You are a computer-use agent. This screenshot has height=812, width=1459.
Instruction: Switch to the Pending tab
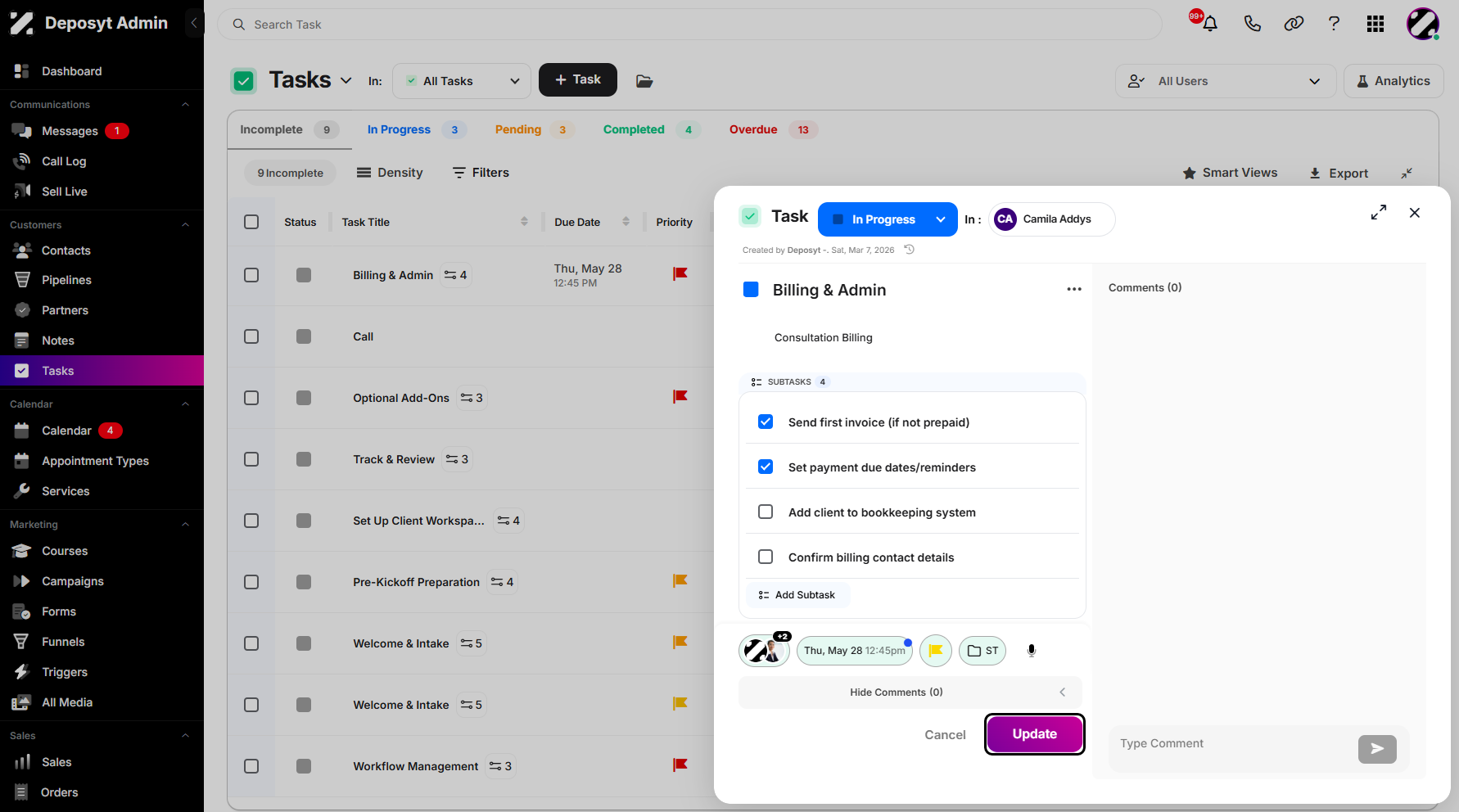(x=534, y=129)
